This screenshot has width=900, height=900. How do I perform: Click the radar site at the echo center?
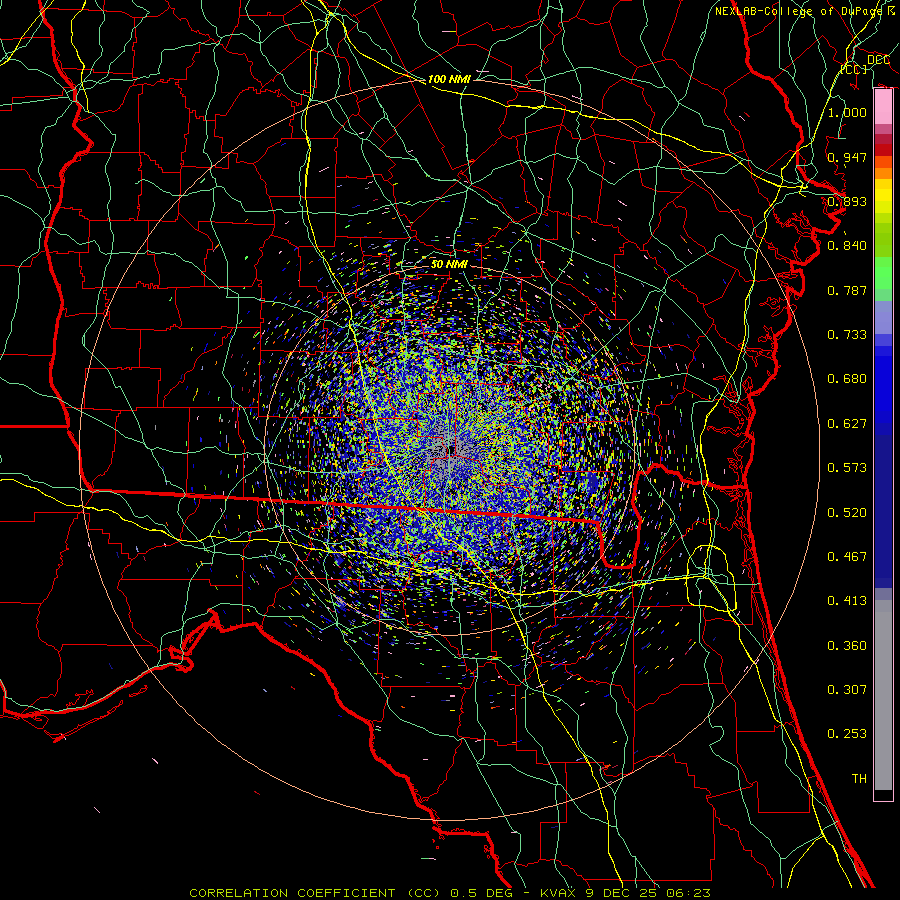450,449
